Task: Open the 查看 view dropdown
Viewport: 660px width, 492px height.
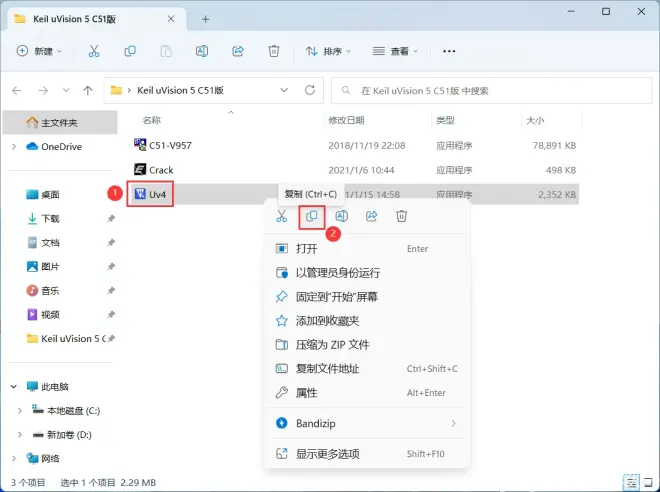Action: click(395, 51)
